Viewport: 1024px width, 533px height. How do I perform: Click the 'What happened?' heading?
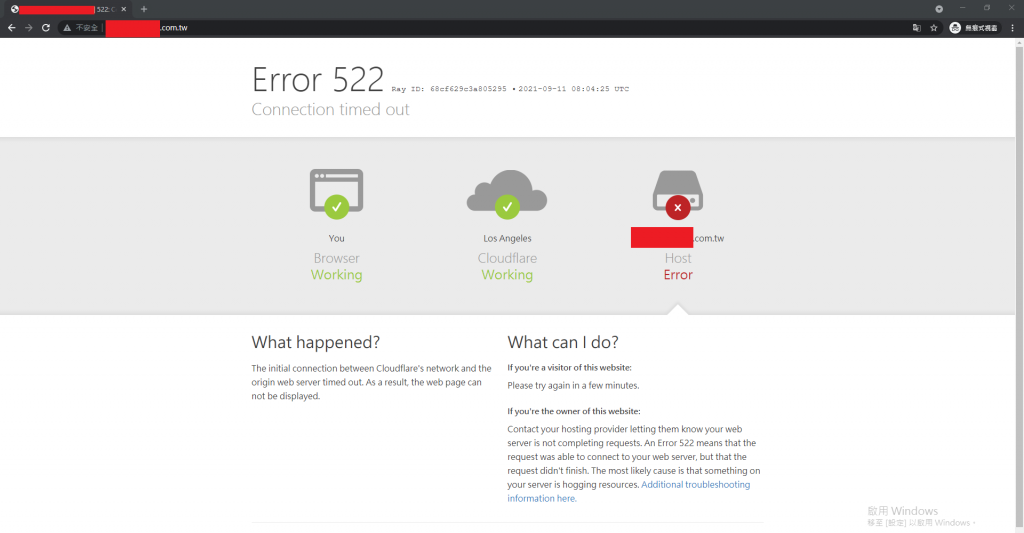pos(315,342)
